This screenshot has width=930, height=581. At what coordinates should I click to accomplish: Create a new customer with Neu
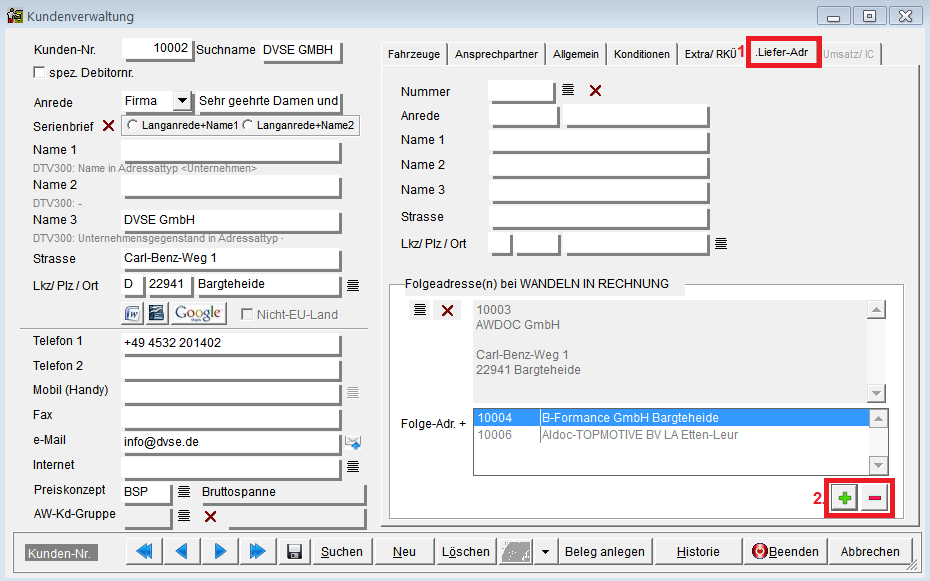point(405,552)
